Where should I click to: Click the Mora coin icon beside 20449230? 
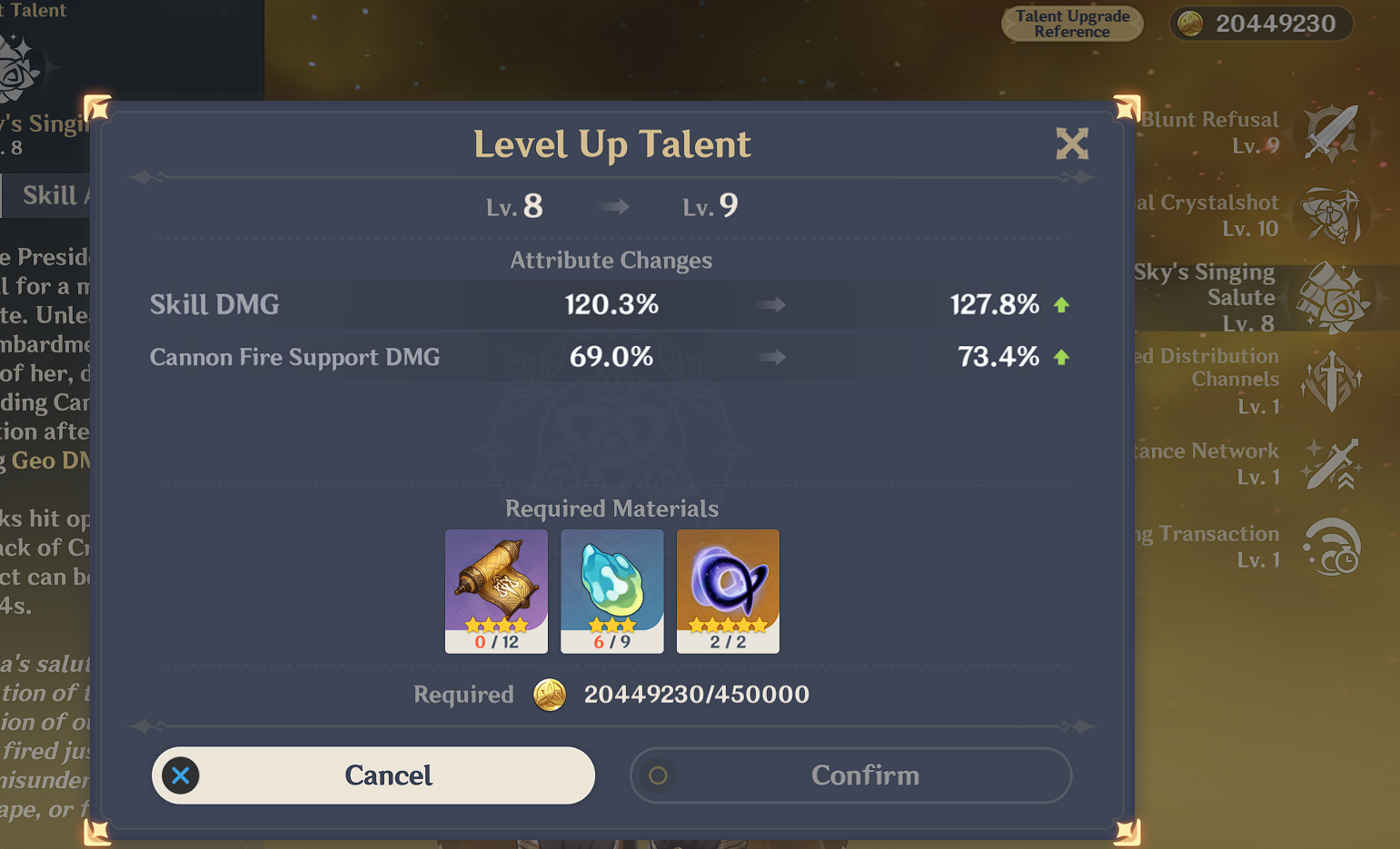click(1191, 24)
